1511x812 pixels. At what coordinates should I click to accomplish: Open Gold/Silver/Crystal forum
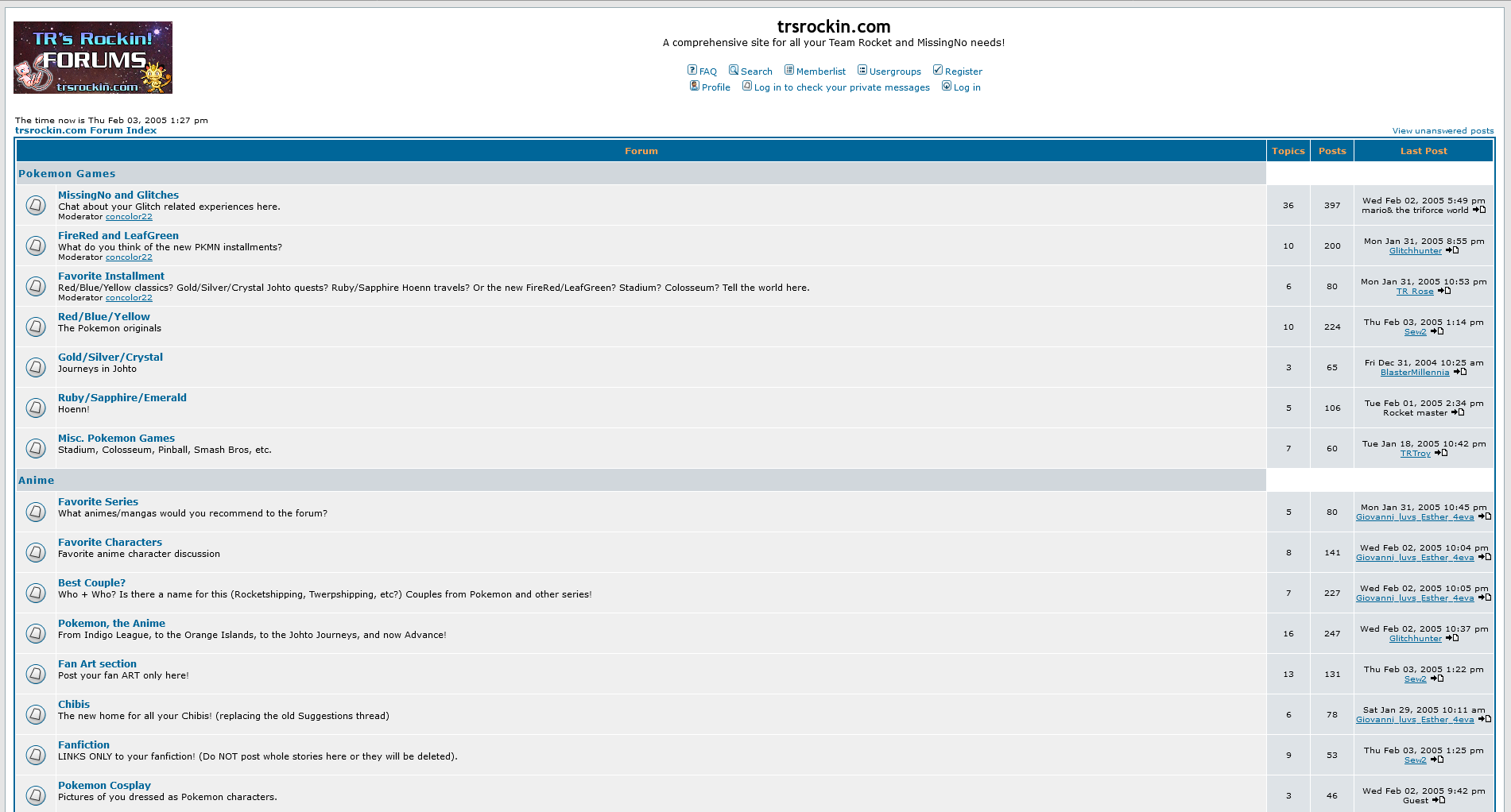110,357
